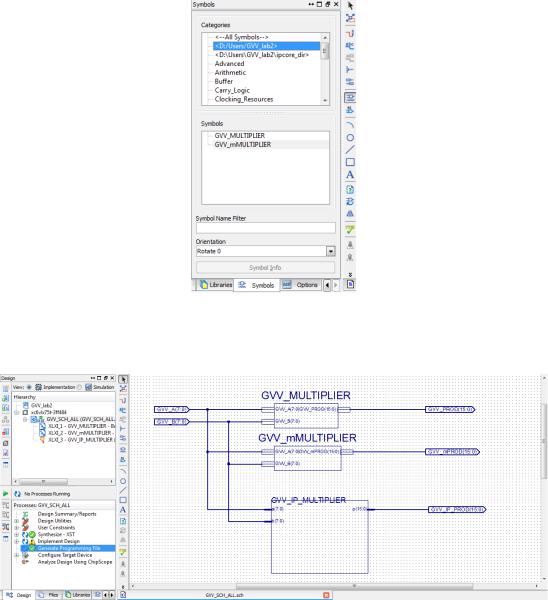Select the Carry_Logic category
Image resolution: width=548 pixels, height=600 pixels.
point(232,90)
